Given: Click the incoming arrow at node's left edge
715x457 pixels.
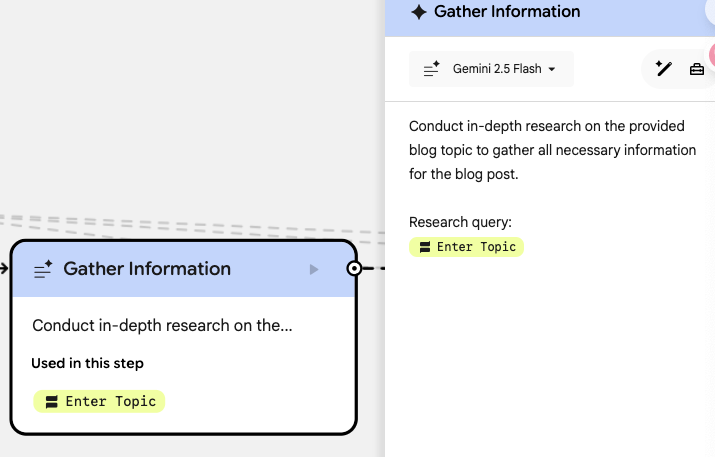Looking at the screenshot, I should [x=4, y=268].
